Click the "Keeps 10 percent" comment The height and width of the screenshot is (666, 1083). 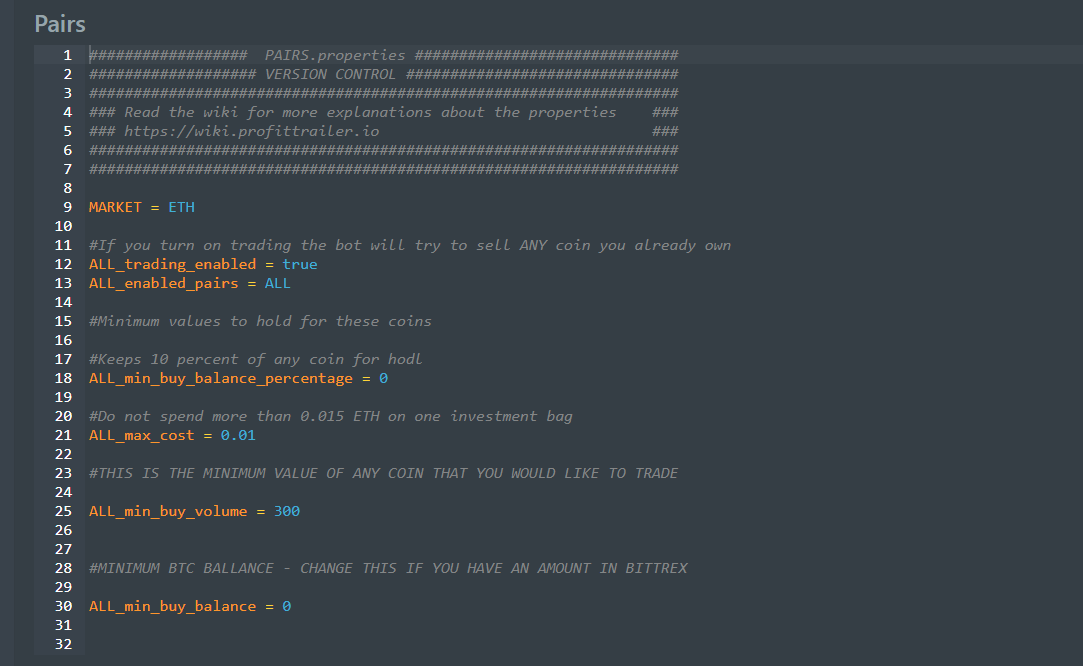255,359
